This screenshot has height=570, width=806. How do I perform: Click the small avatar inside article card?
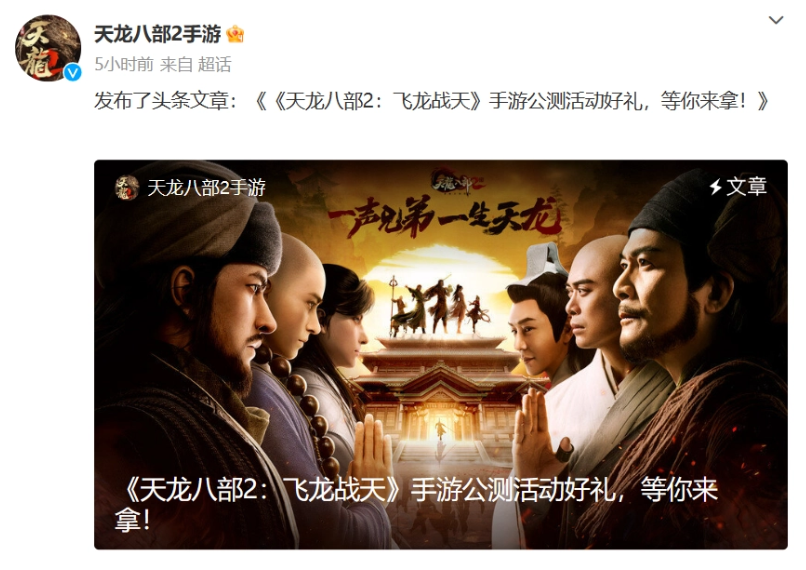point(126,188)
